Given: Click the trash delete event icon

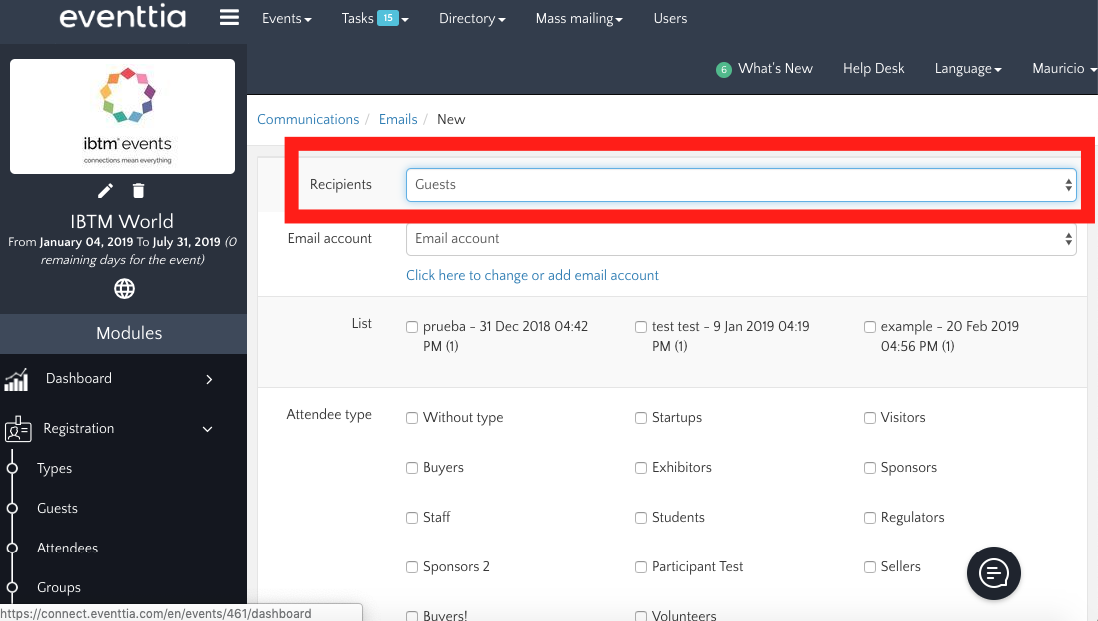Looking at the screenshot, I should pyautogui.click(x=139, y=191).
